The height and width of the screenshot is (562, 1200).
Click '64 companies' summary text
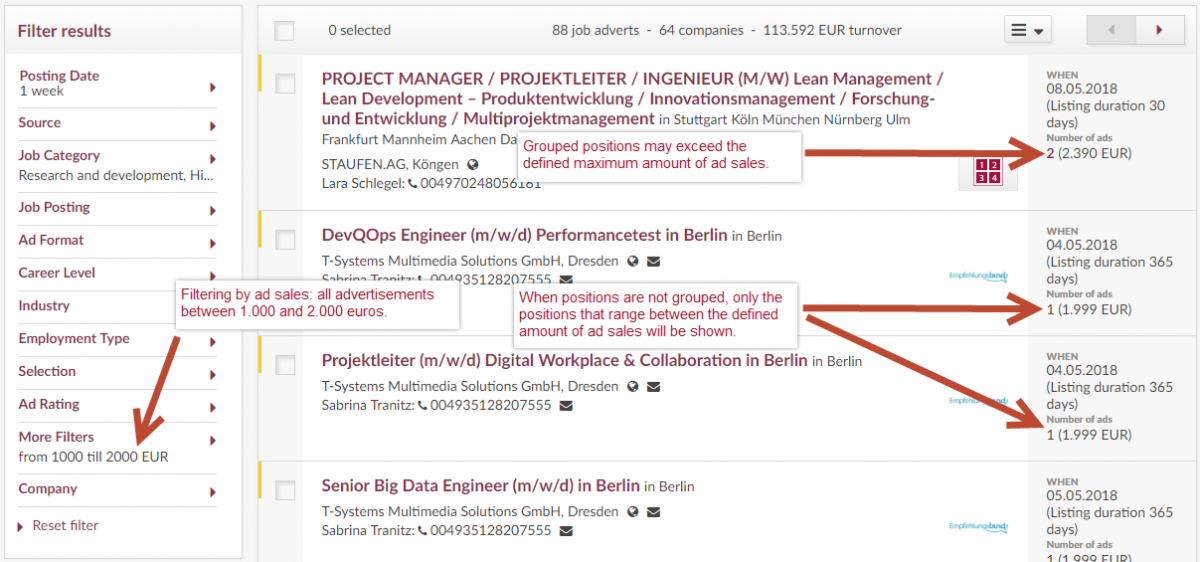[x=701, y=30]
